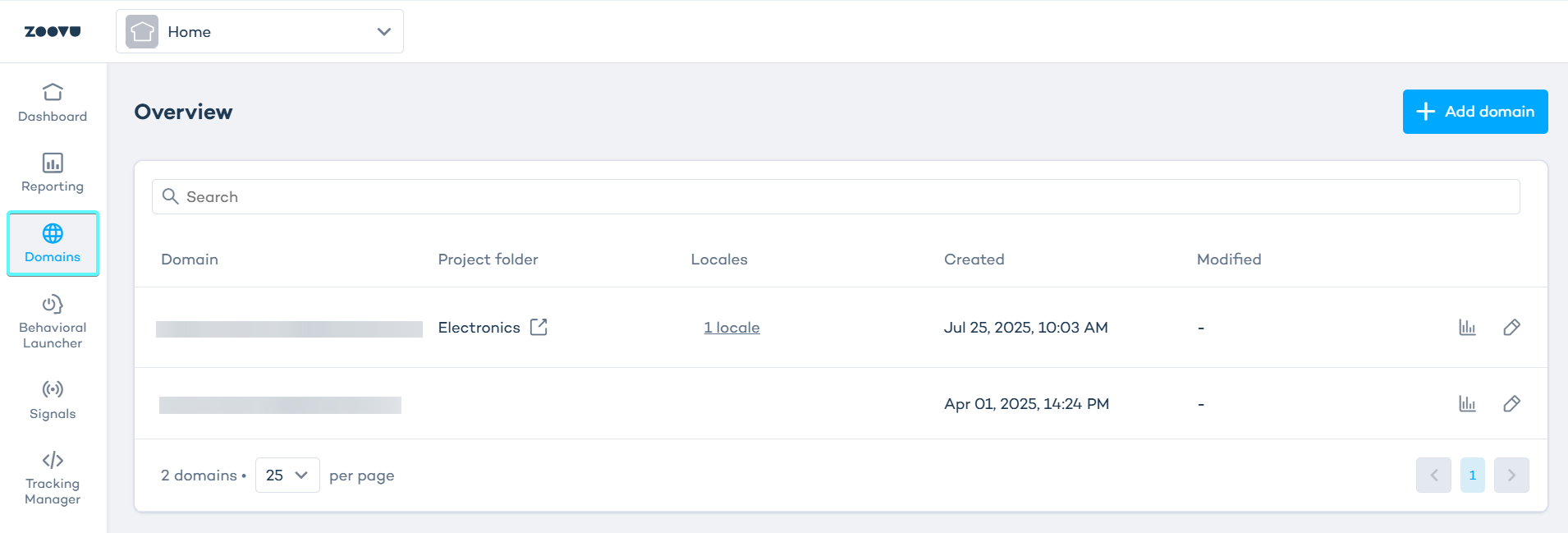The width and height of the screenshot is (1568, 533).
Task: Click the Add domain button
Action: point(1474,112)
